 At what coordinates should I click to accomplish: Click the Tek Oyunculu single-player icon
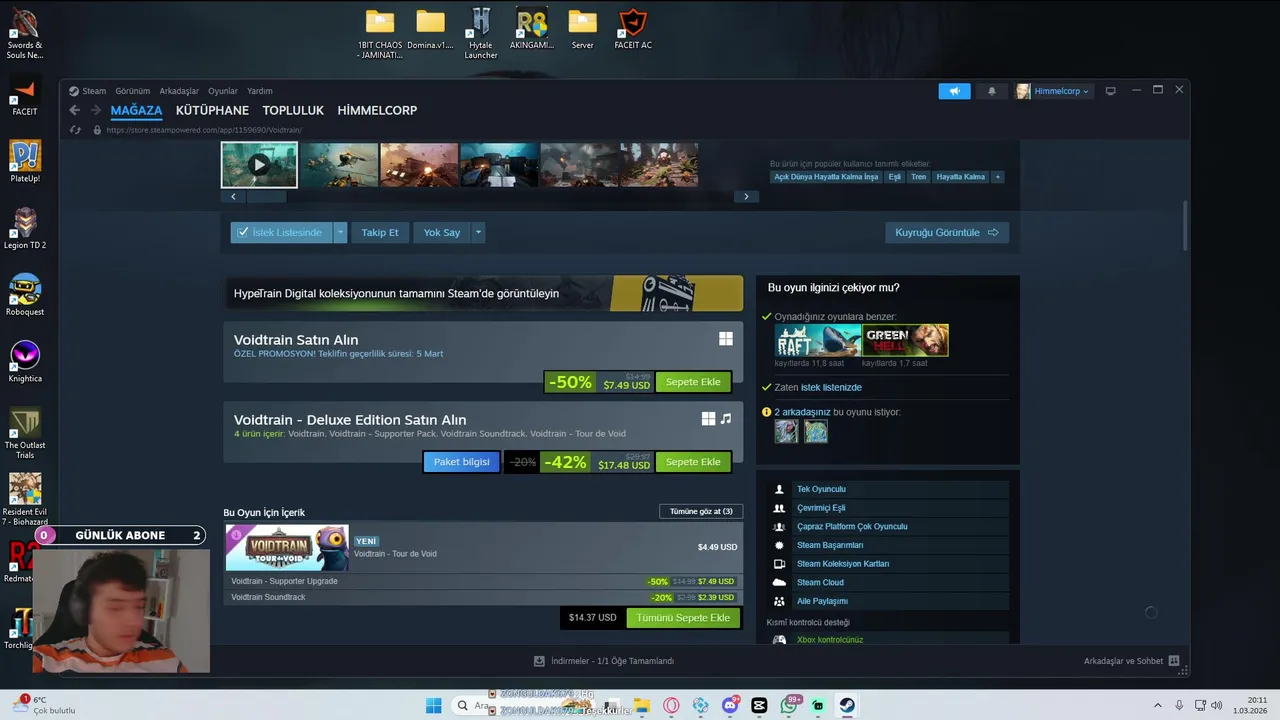tap(779, 489)
